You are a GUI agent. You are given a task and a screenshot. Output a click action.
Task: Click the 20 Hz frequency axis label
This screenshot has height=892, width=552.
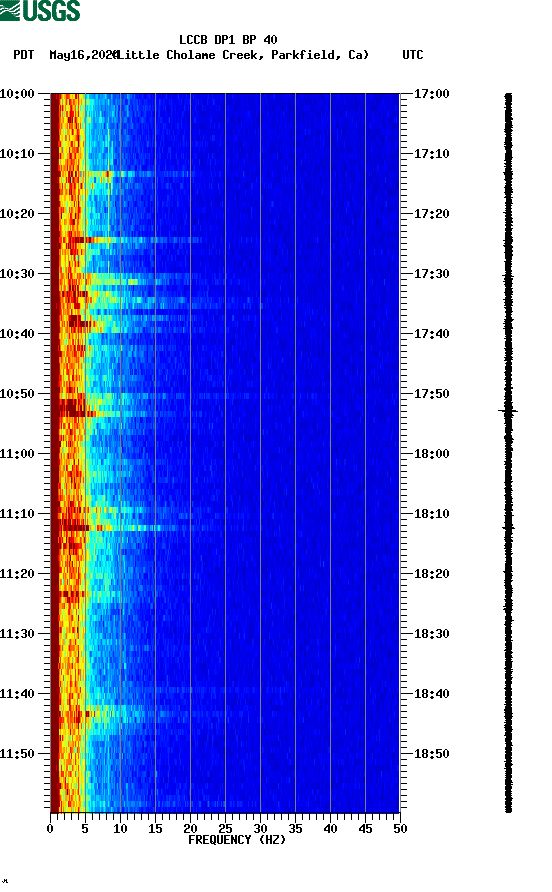190,829
